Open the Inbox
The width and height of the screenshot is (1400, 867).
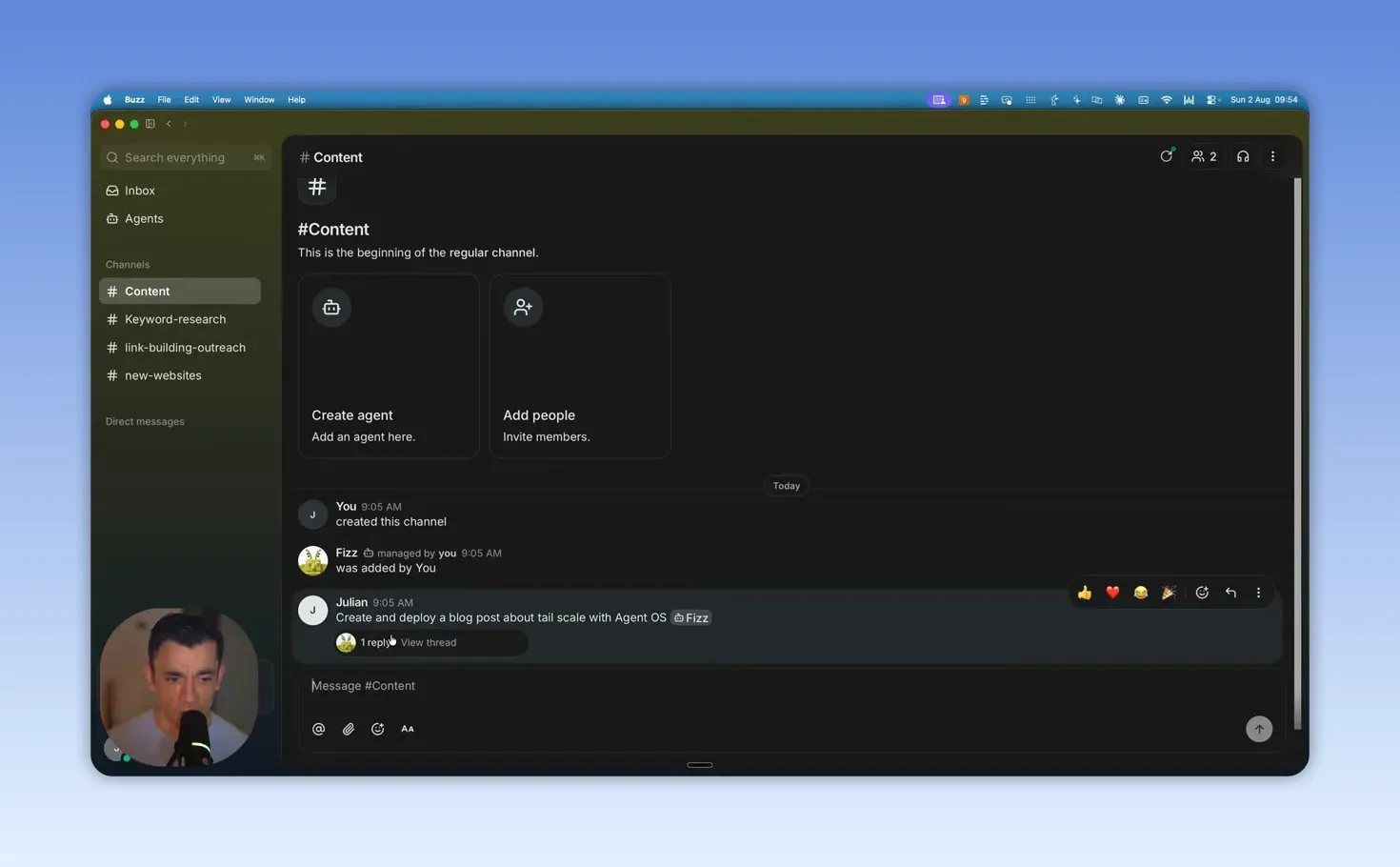click(x=180, y=191)
